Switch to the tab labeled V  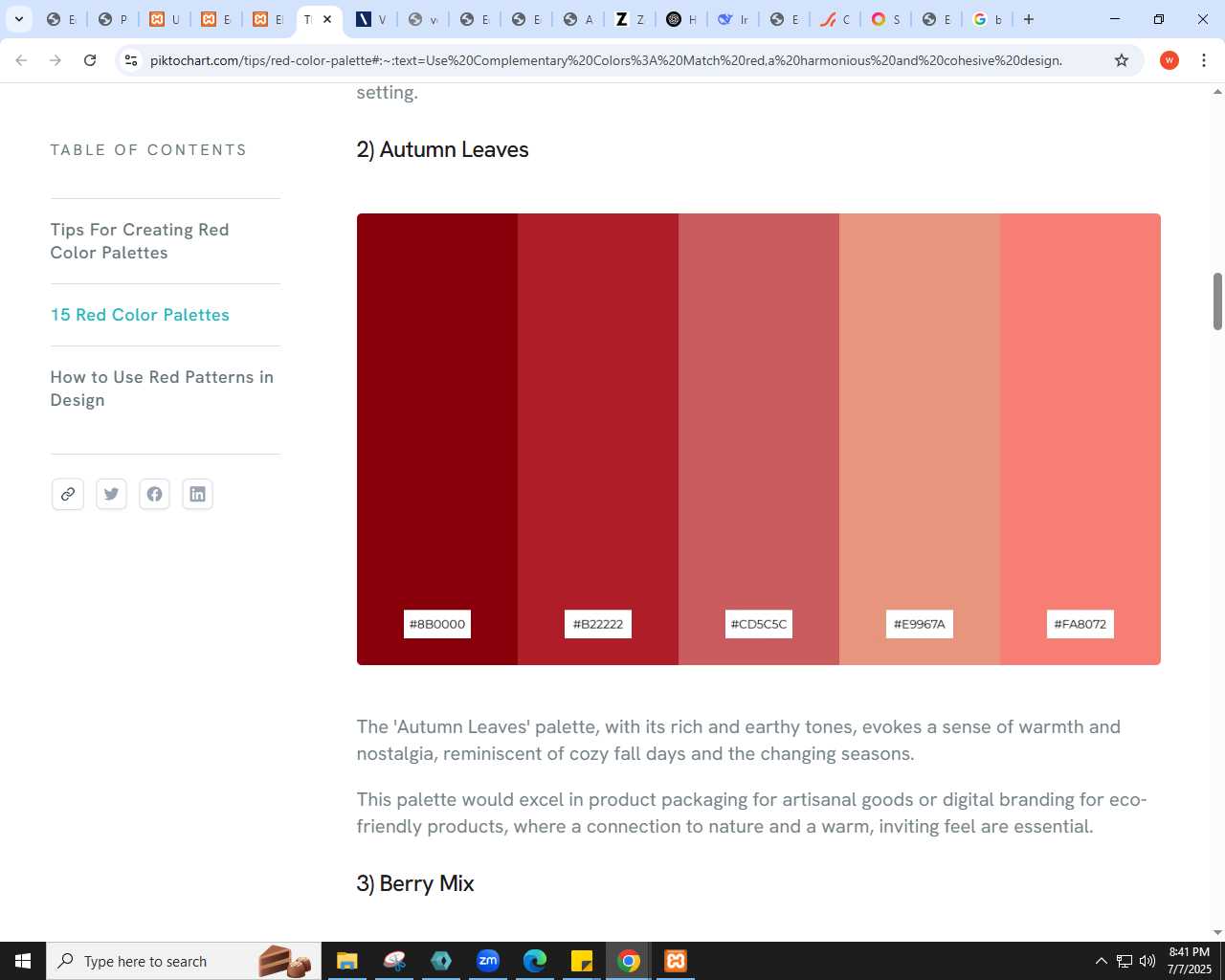click(x=371, y=19)
